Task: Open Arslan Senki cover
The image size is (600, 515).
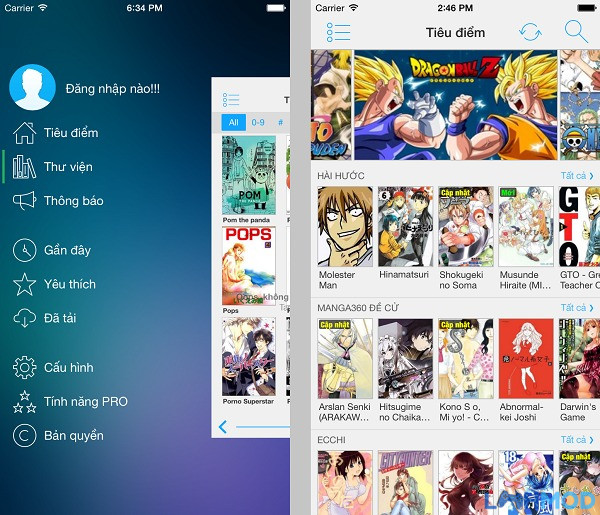Action: pyautogui.click(x=345, y=359)
